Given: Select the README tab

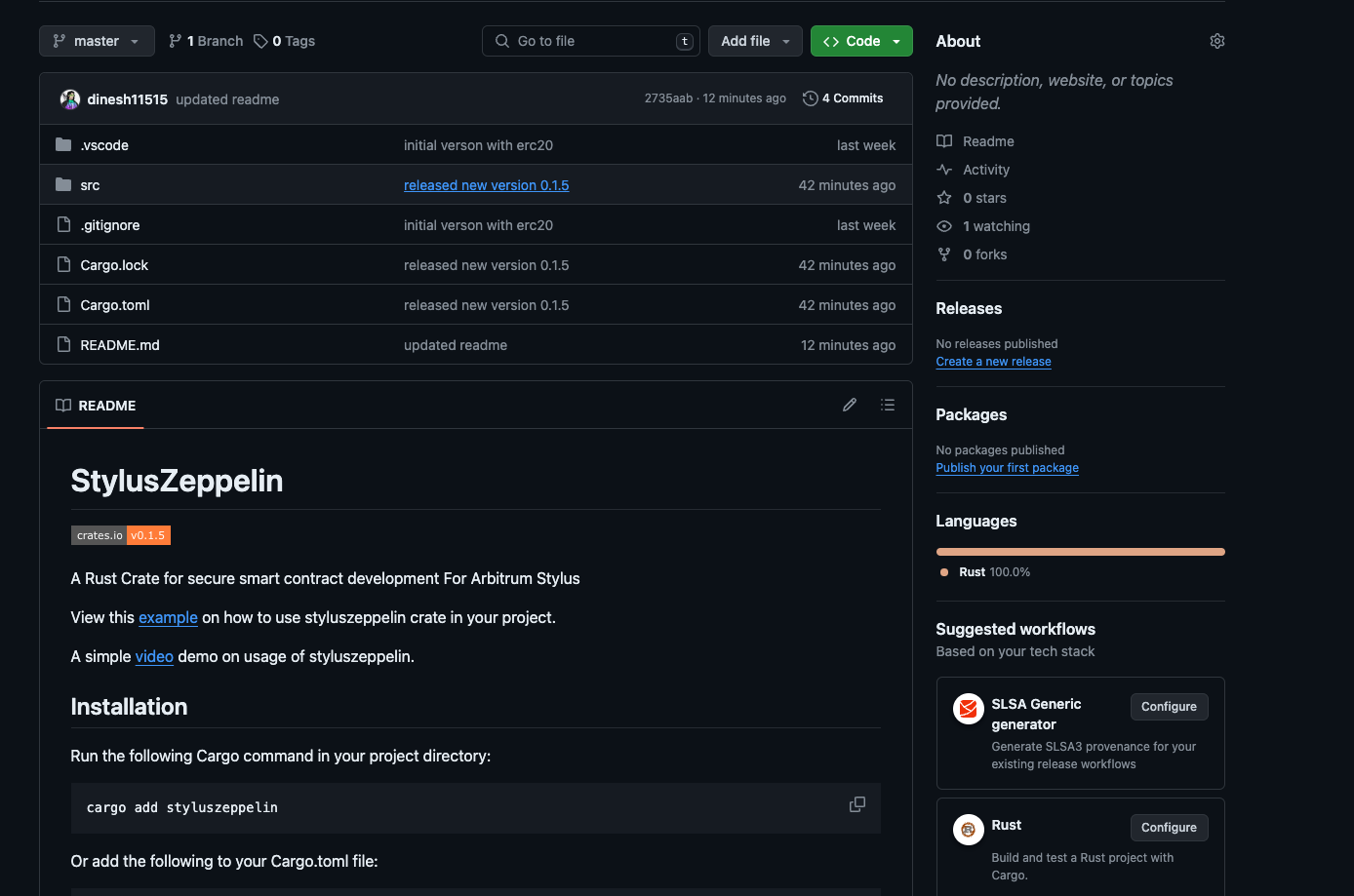Looking at the screenshot, I should [96, 406].
